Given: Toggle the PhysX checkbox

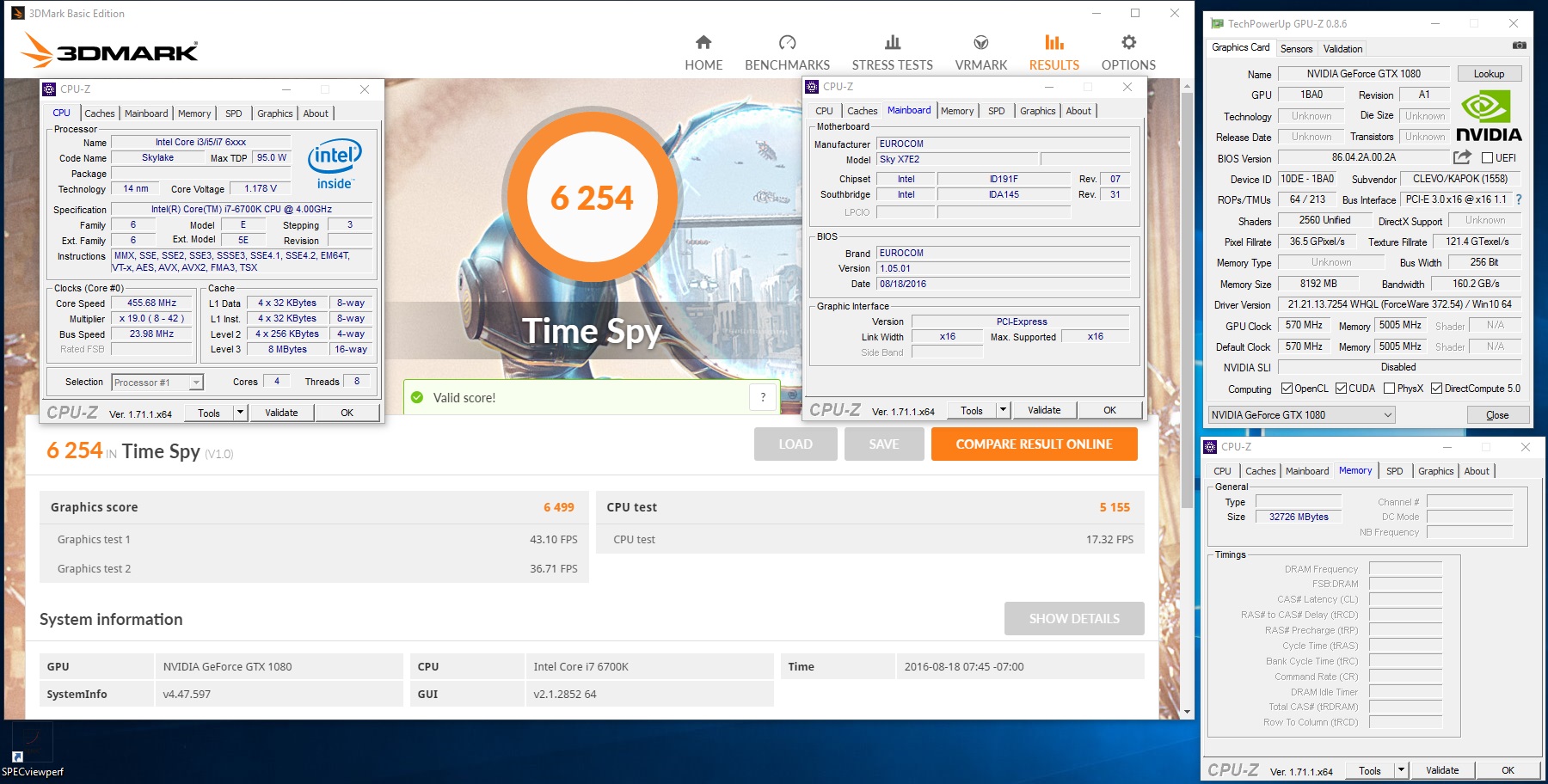Looking at the screenshot, I should coord(1389,389).
